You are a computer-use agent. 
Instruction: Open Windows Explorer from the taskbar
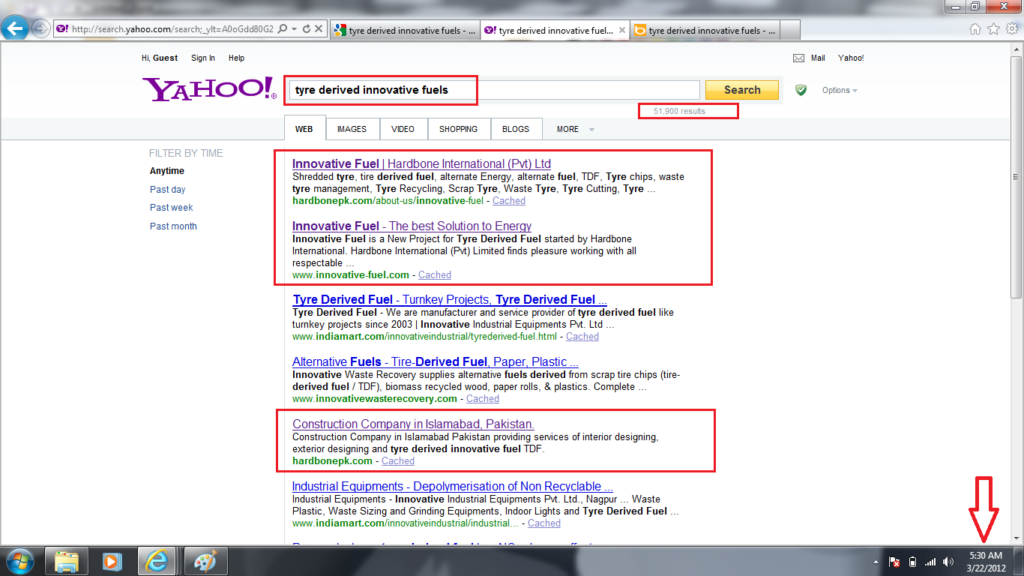coord(67,562)
